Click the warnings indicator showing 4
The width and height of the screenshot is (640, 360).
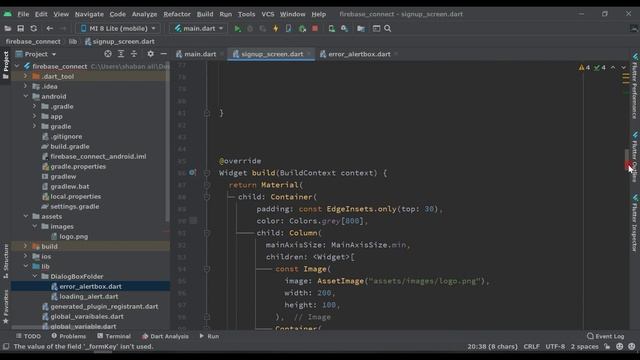coord(584,68)
